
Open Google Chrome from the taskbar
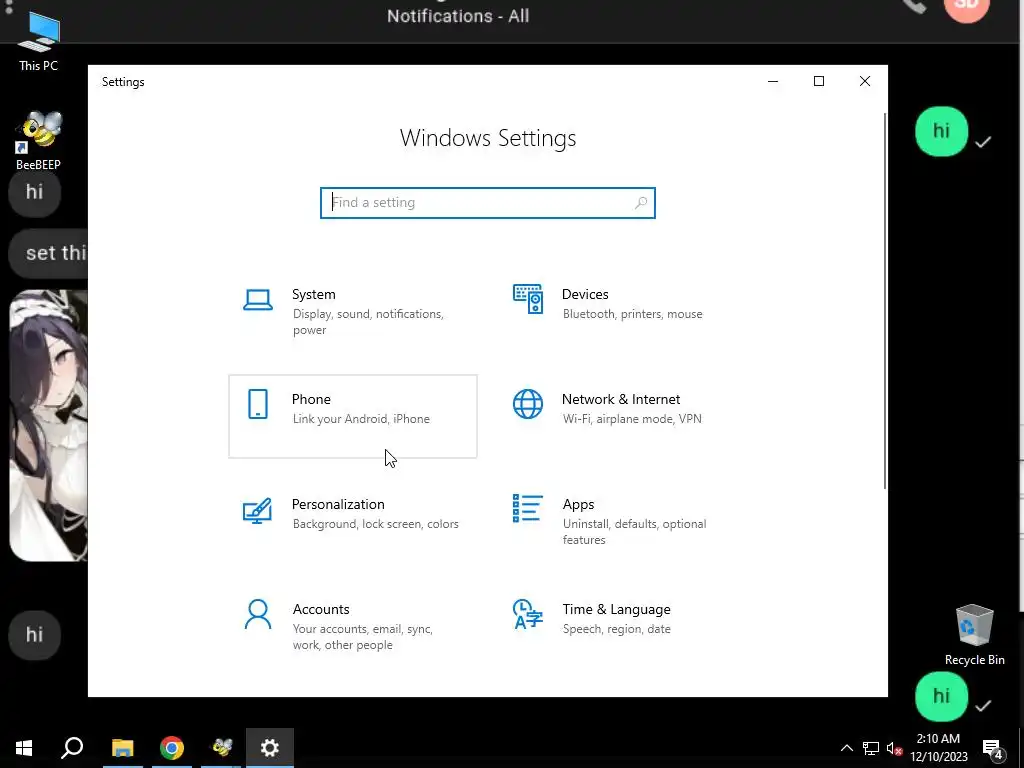[x=172, y=748]
